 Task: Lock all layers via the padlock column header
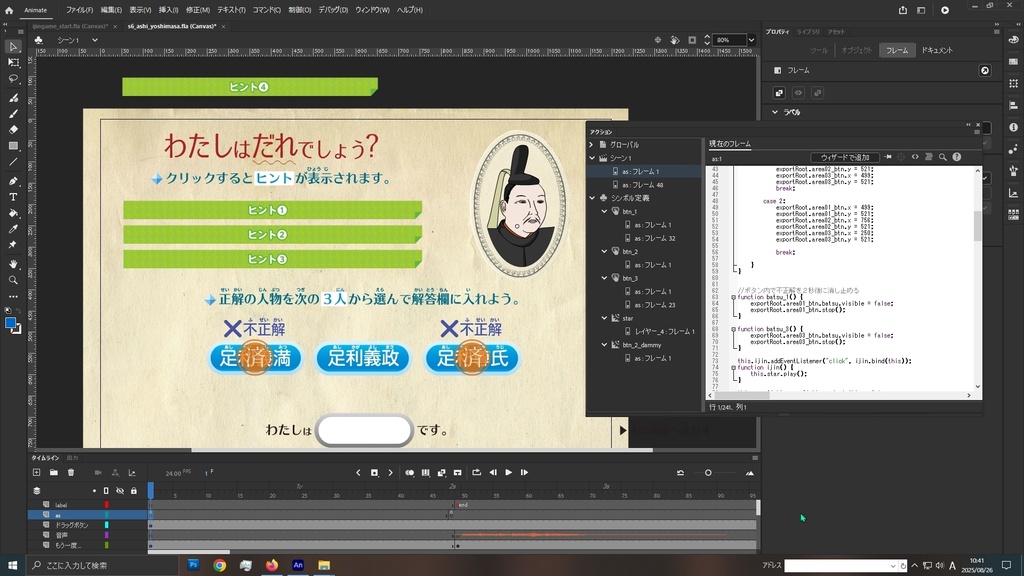point(134,491)
